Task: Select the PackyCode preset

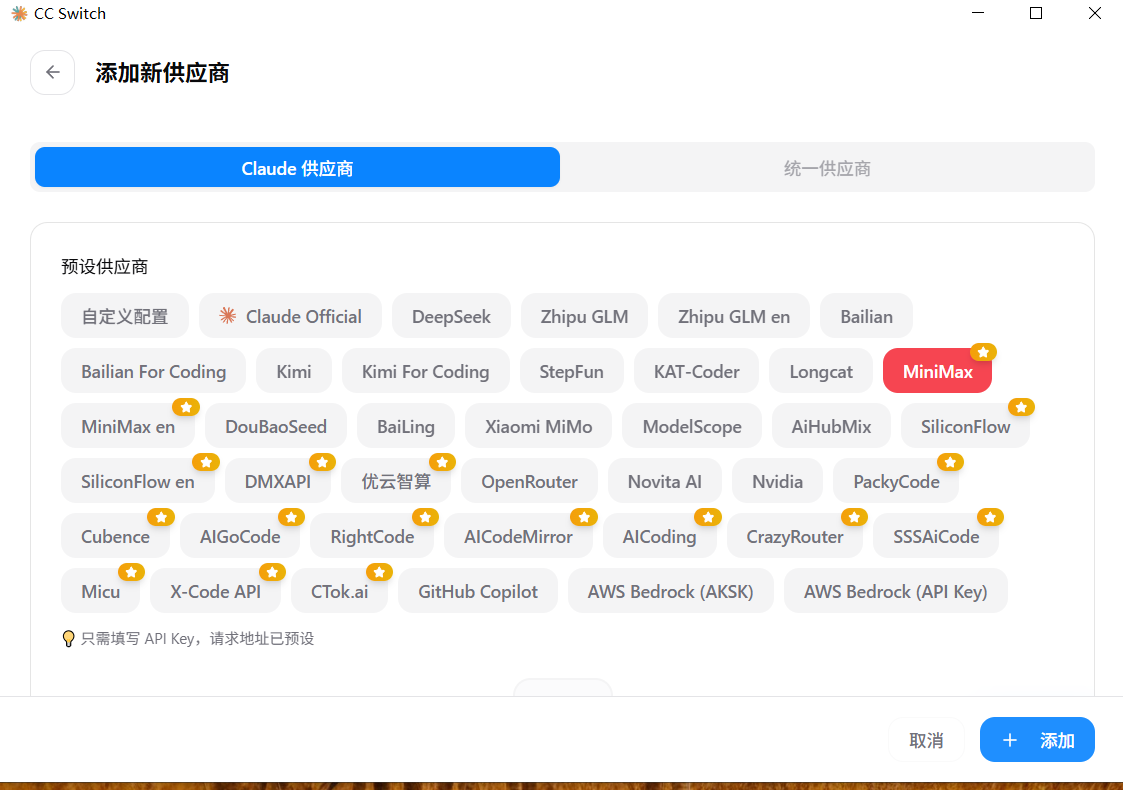Action: (896, 481)
